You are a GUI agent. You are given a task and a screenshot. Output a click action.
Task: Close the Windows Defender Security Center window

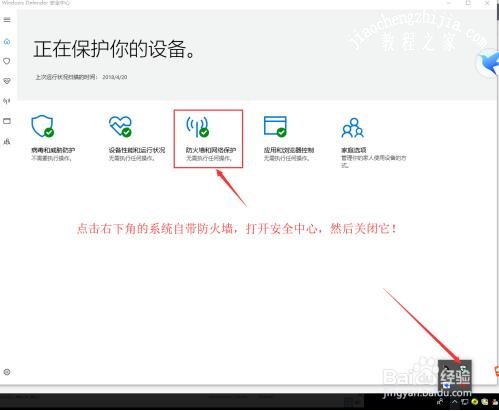[x=487, y=3]
